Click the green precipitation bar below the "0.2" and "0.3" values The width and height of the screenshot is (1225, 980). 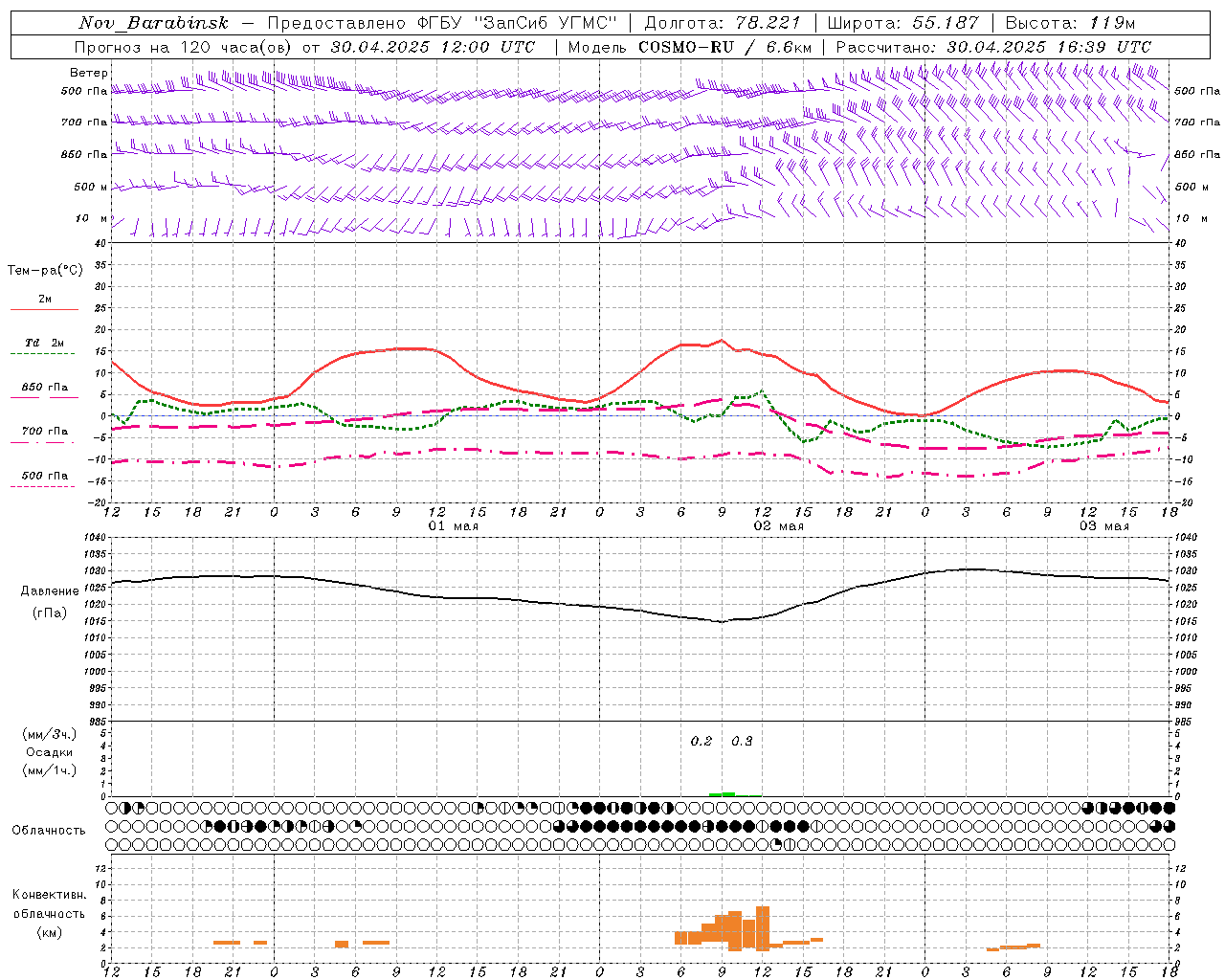[x=723, y=794]
